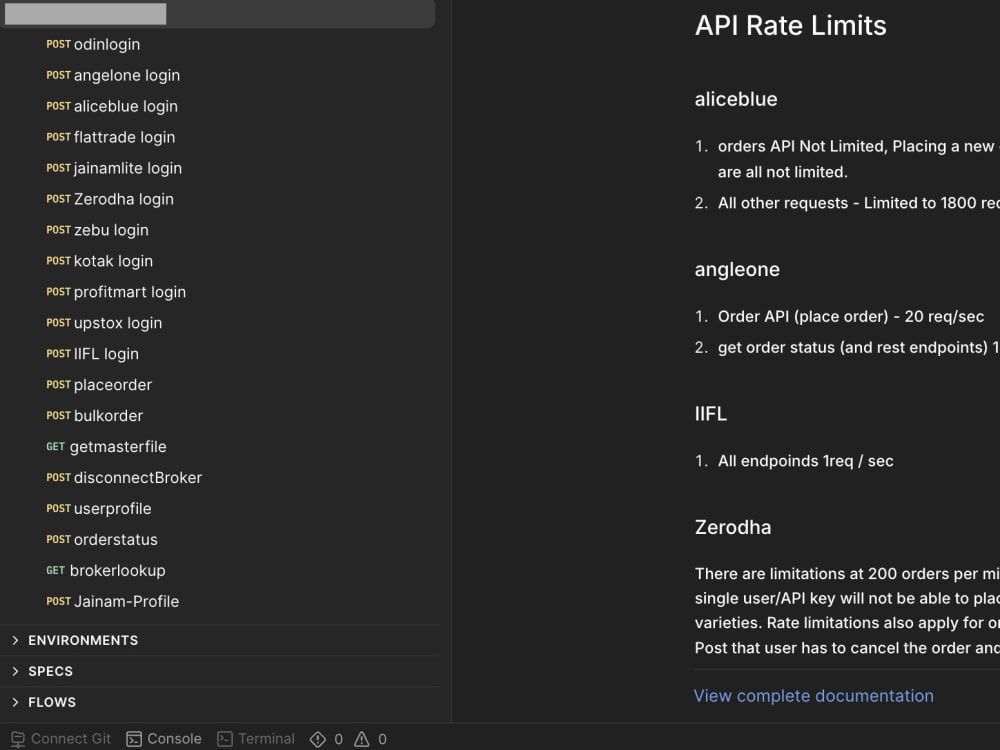1000x750 pixels.
Task: Open the Console panel icon
Action: (x=133, y=739)
